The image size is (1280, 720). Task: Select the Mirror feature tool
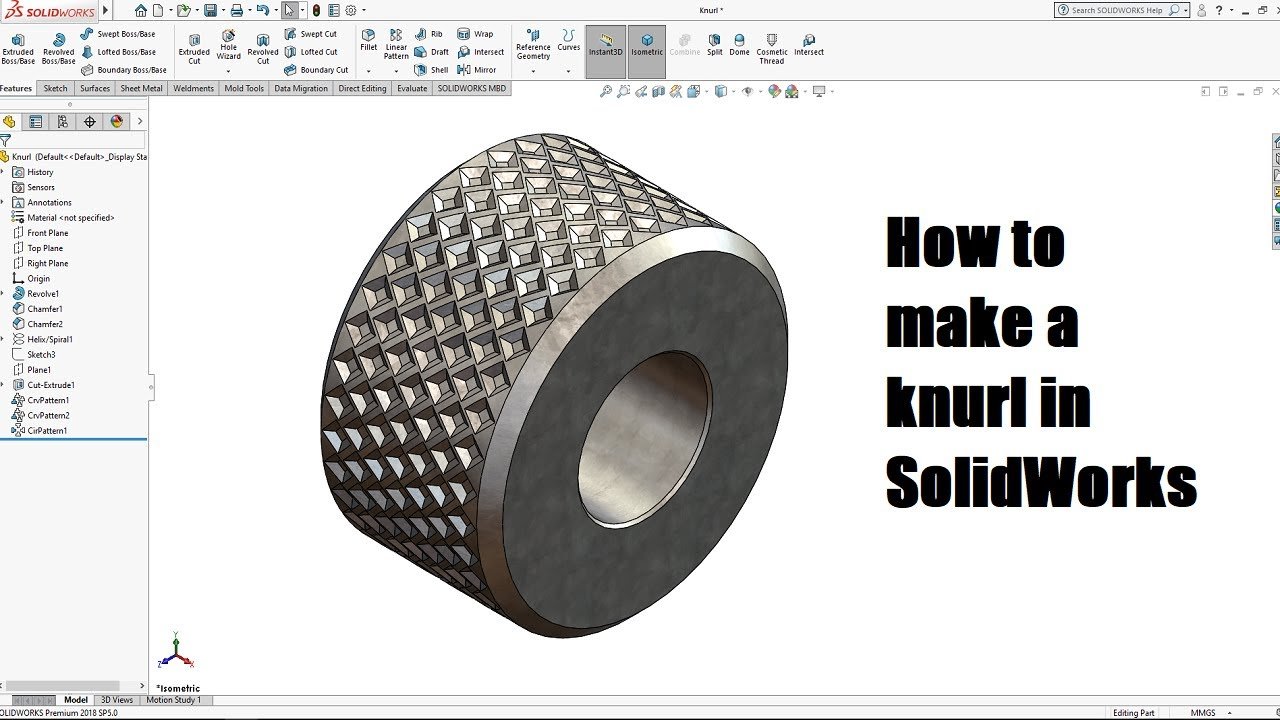tap(476, 70)
